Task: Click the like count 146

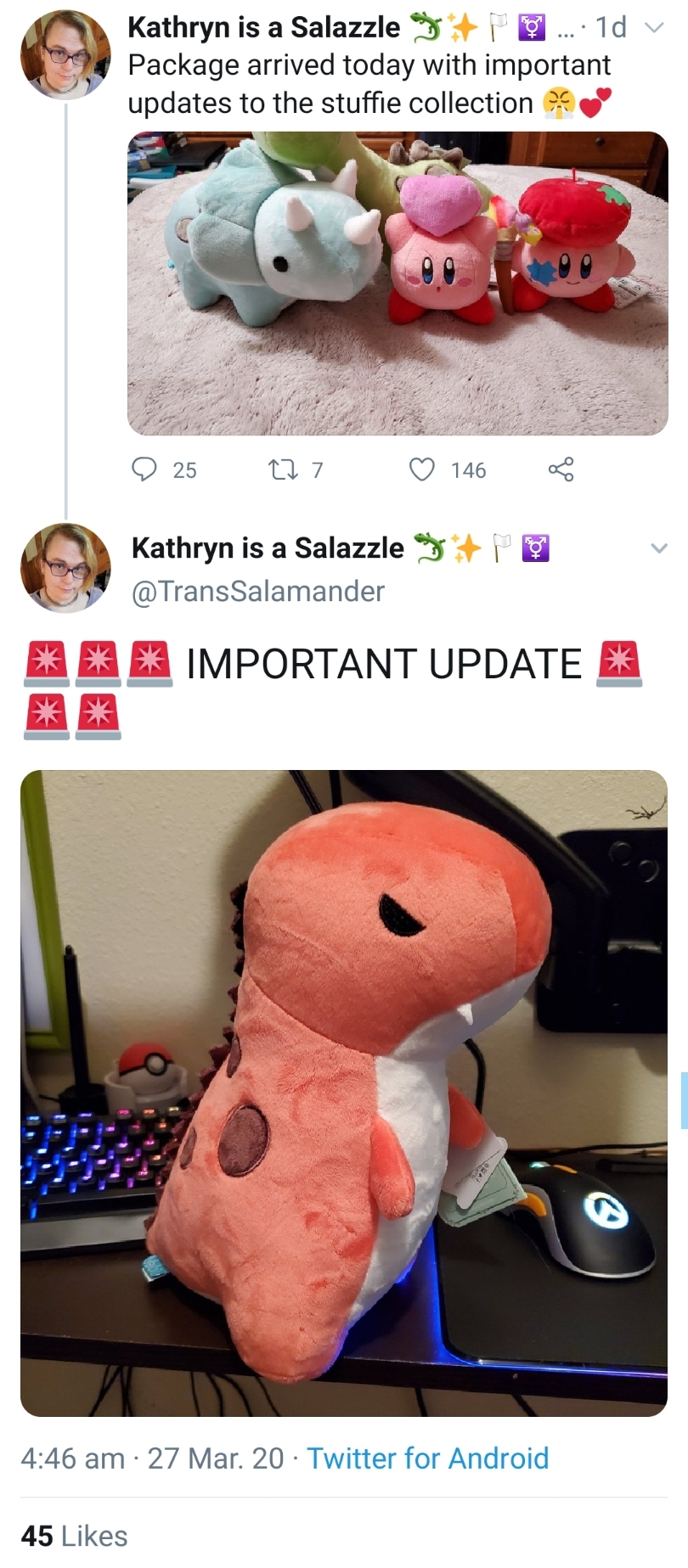Action: pyautogui.click(x=468, y=470)
